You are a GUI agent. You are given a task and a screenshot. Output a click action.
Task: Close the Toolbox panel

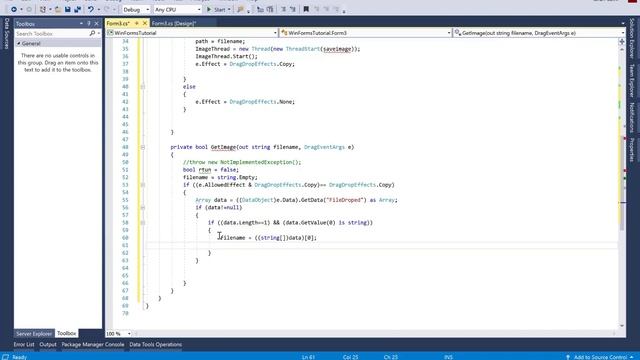coord(97,24)
